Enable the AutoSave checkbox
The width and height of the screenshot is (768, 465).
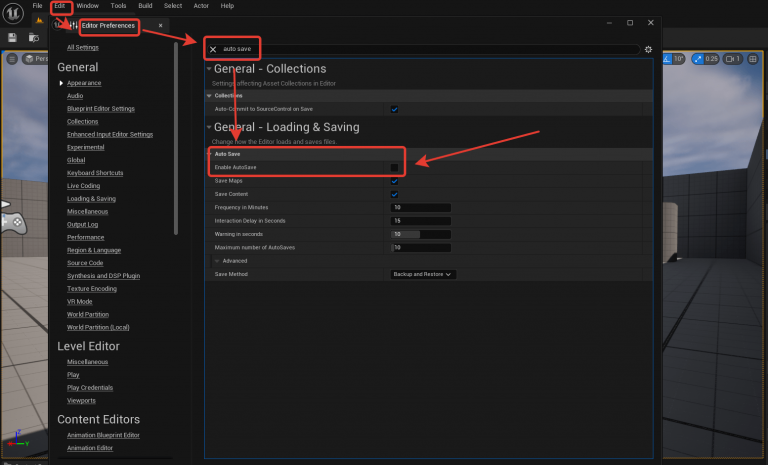point(395,167)
